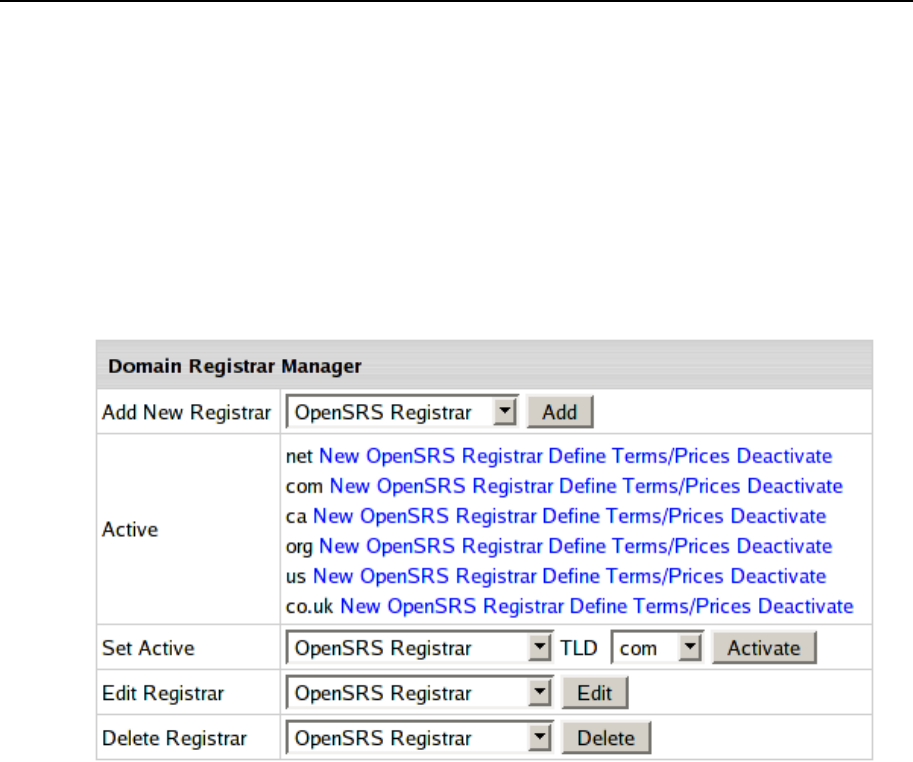
Task: Deactivate the com TLD registrar
Action: click(x=795, y=486)
